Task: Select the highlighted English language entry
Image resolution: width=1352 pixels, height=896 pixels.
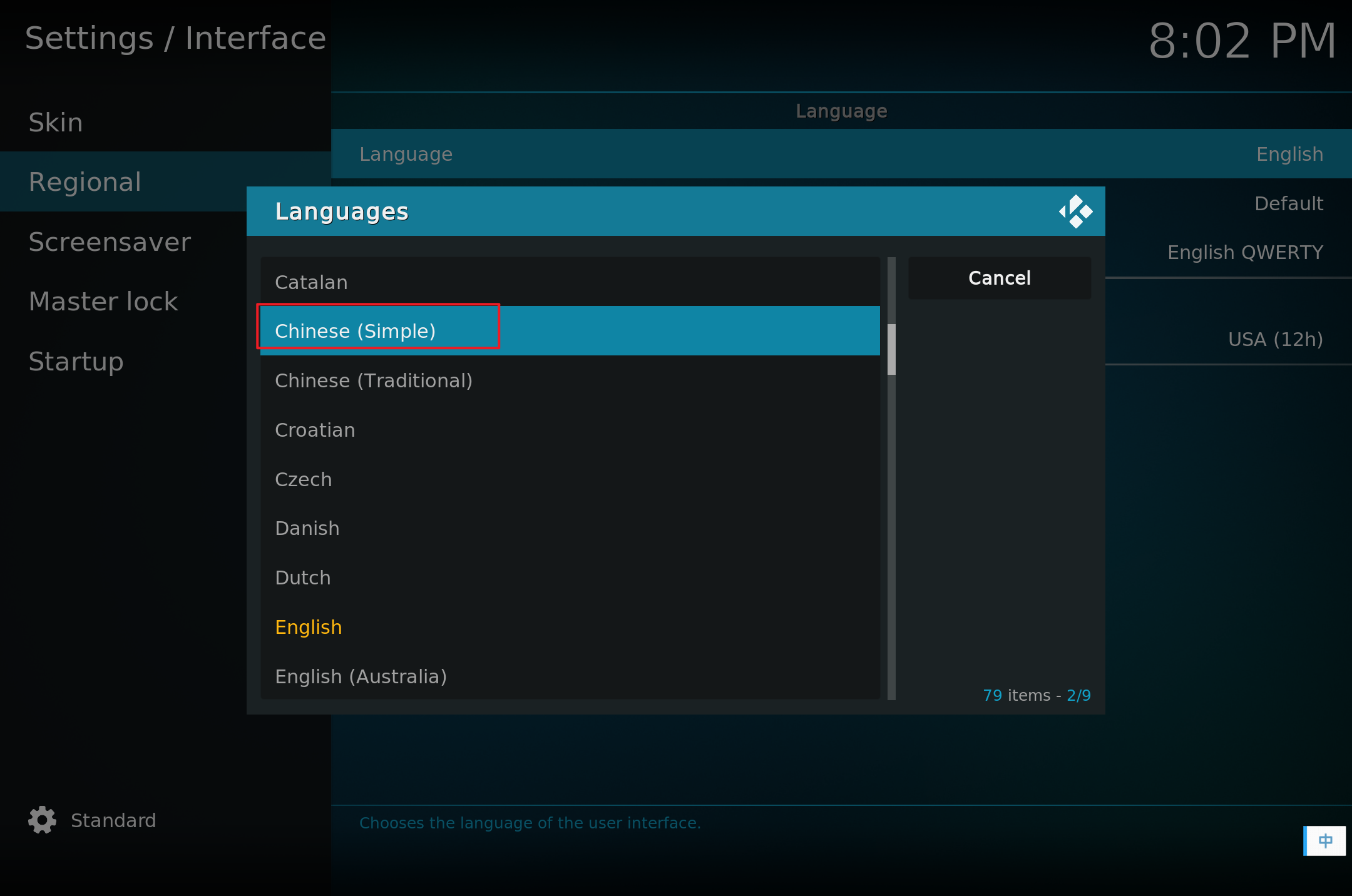Action: [x=570, y=627]
